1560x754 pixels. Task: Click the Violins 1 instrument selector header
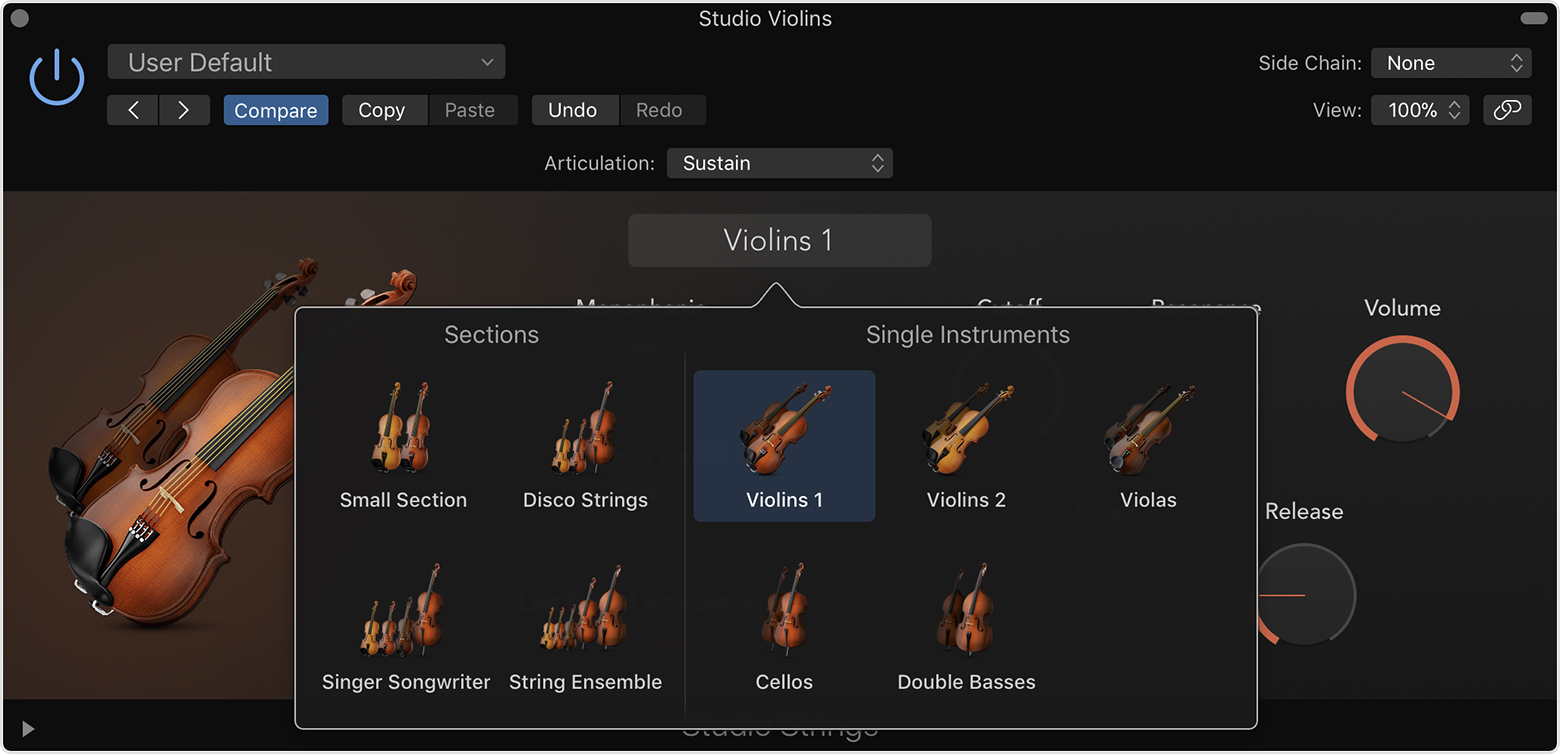click(779, 240)
